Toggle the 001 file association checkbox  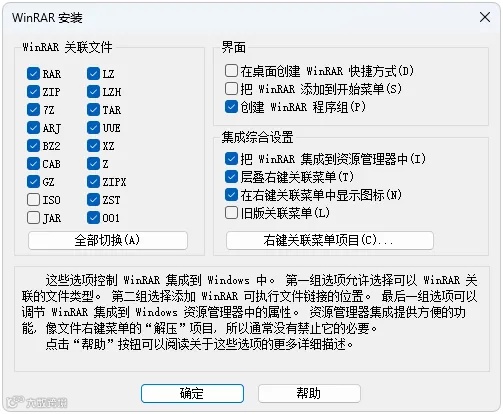(93, 218)
